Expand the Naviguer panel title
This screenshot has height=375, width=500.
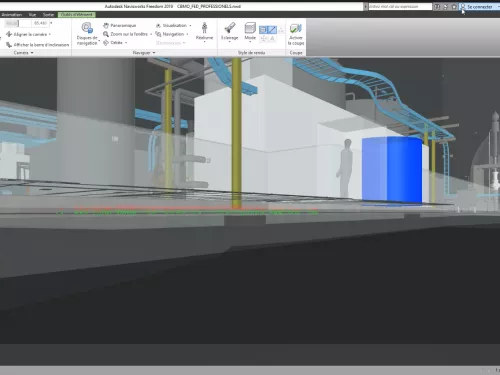click(x=144, y=53)
